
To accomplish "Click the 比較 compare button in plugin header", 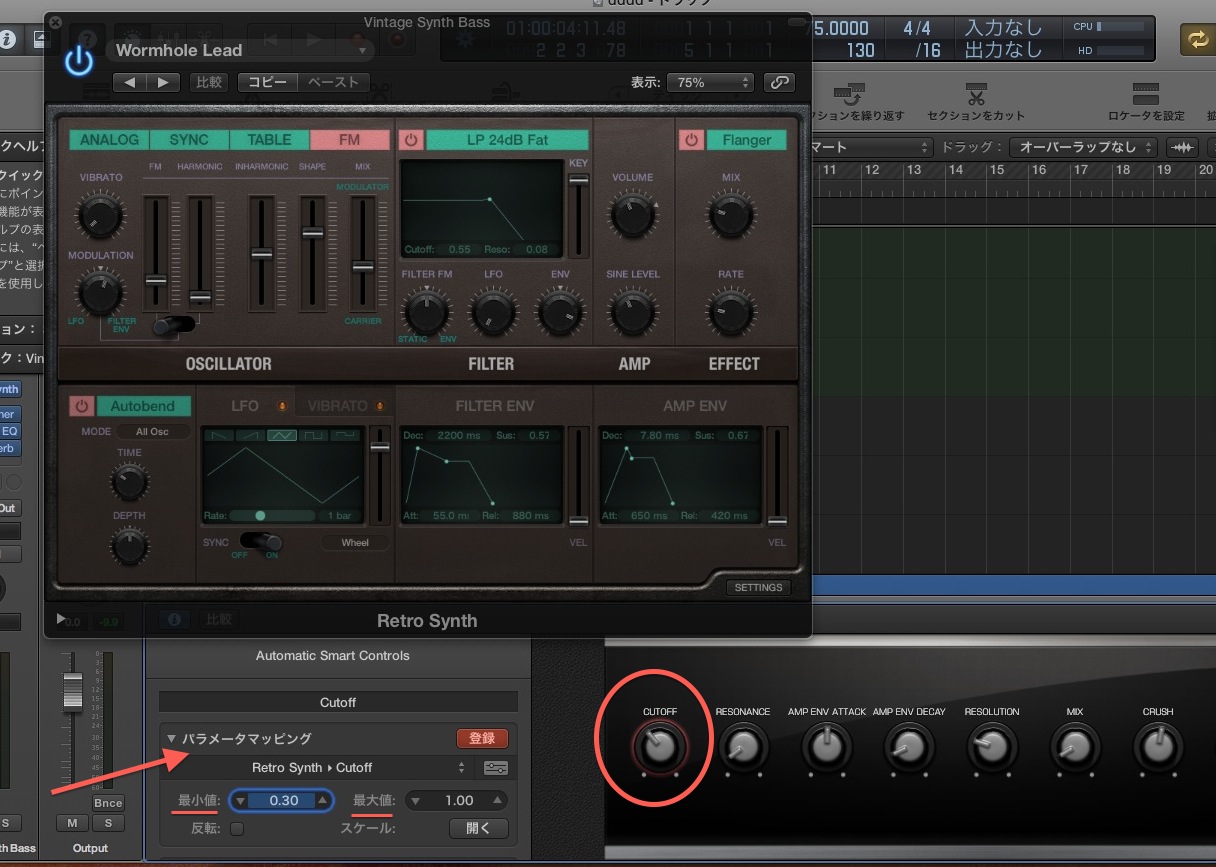I will [209, 83].
